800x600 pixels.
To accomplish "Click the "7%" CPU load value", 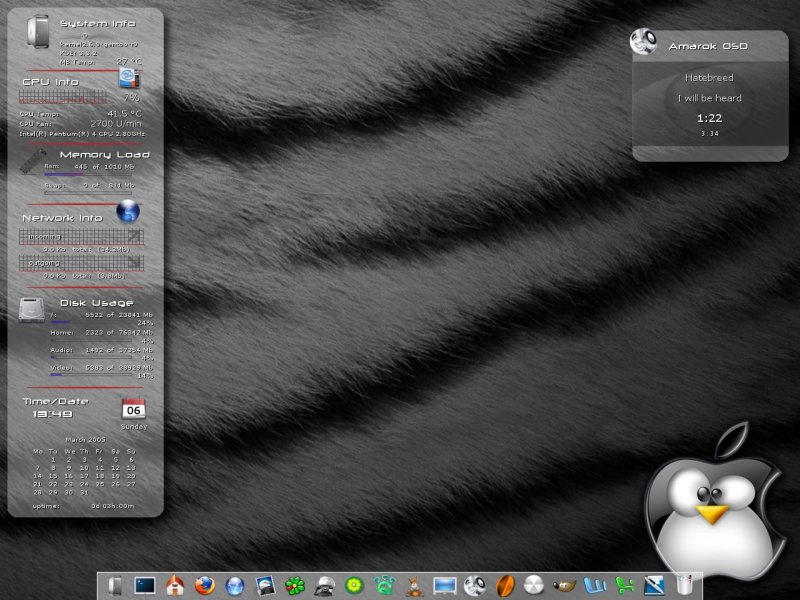I will pos(131,97).
